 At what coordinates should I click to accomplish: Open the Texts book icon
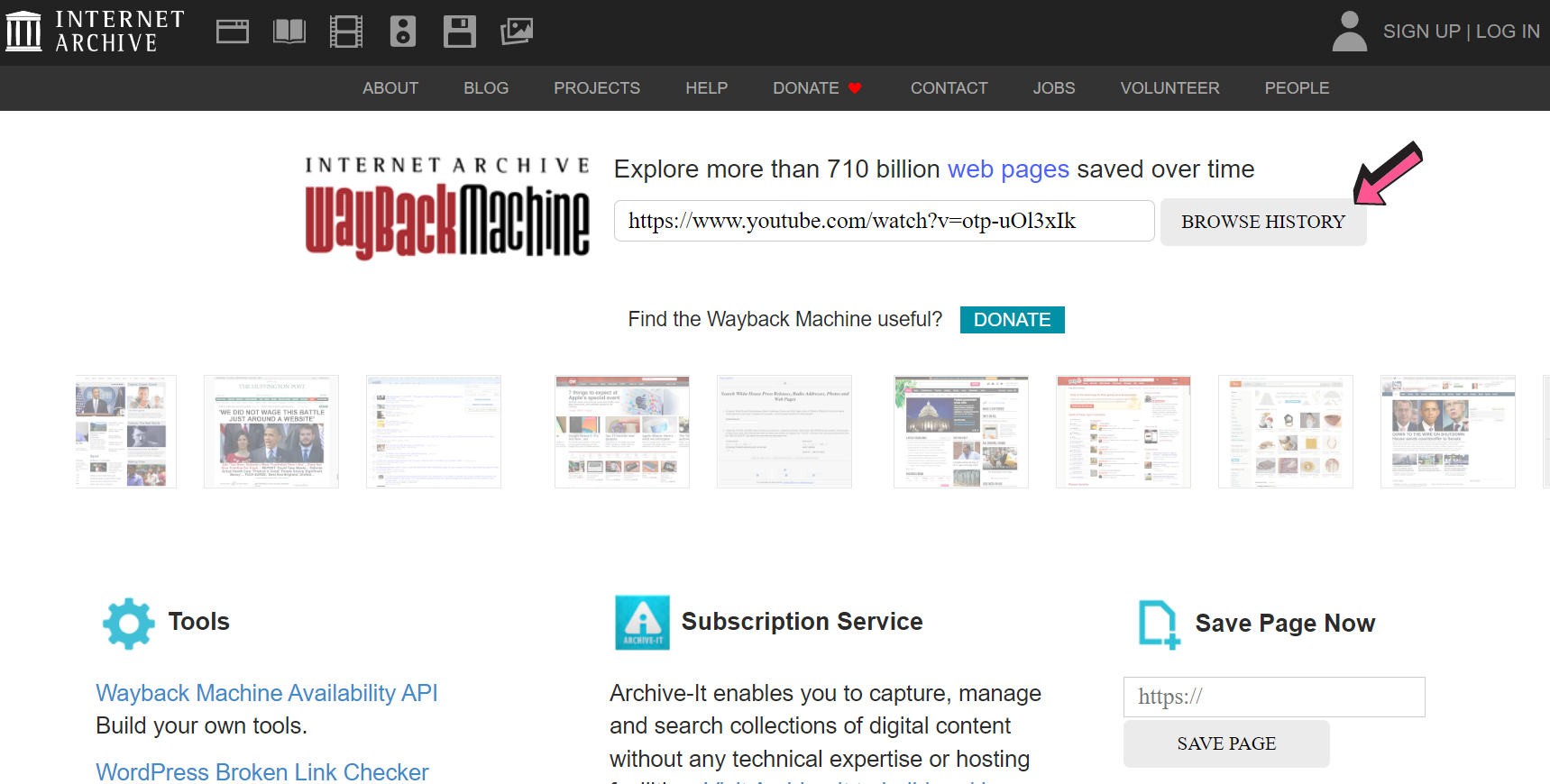[x=289, y=32]
